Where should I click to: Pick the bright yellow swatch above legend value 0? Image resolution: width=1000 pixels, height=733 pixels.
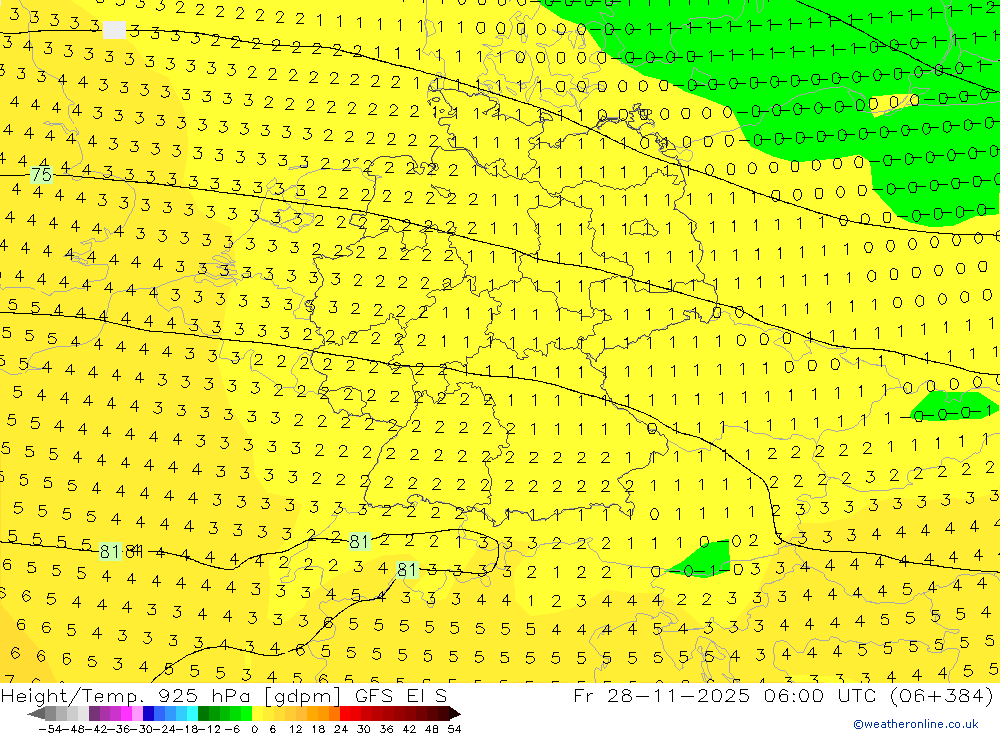257,713
